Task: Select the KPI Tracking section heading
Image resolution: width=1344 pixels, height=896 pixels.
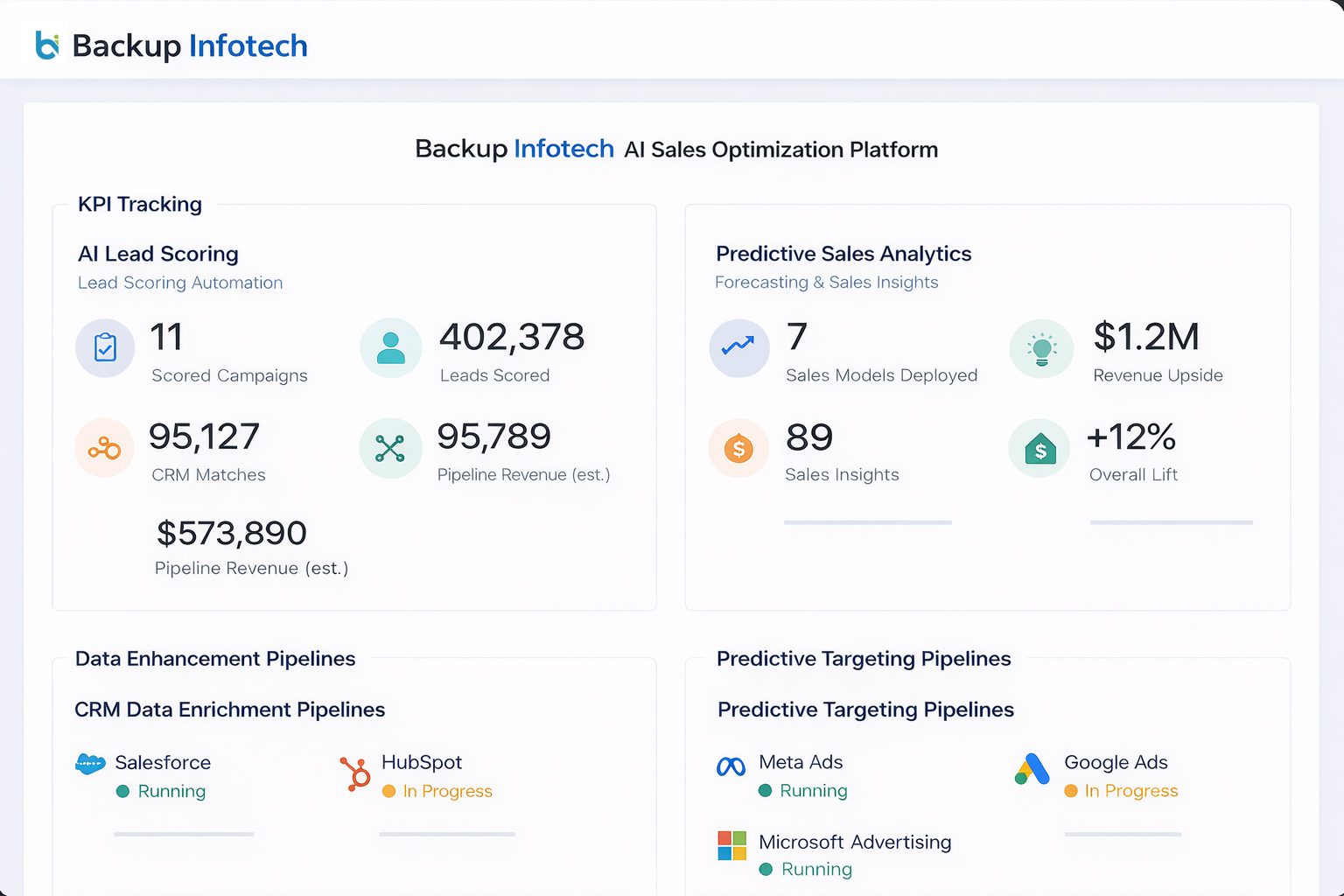Action: [x=140, y=204]
